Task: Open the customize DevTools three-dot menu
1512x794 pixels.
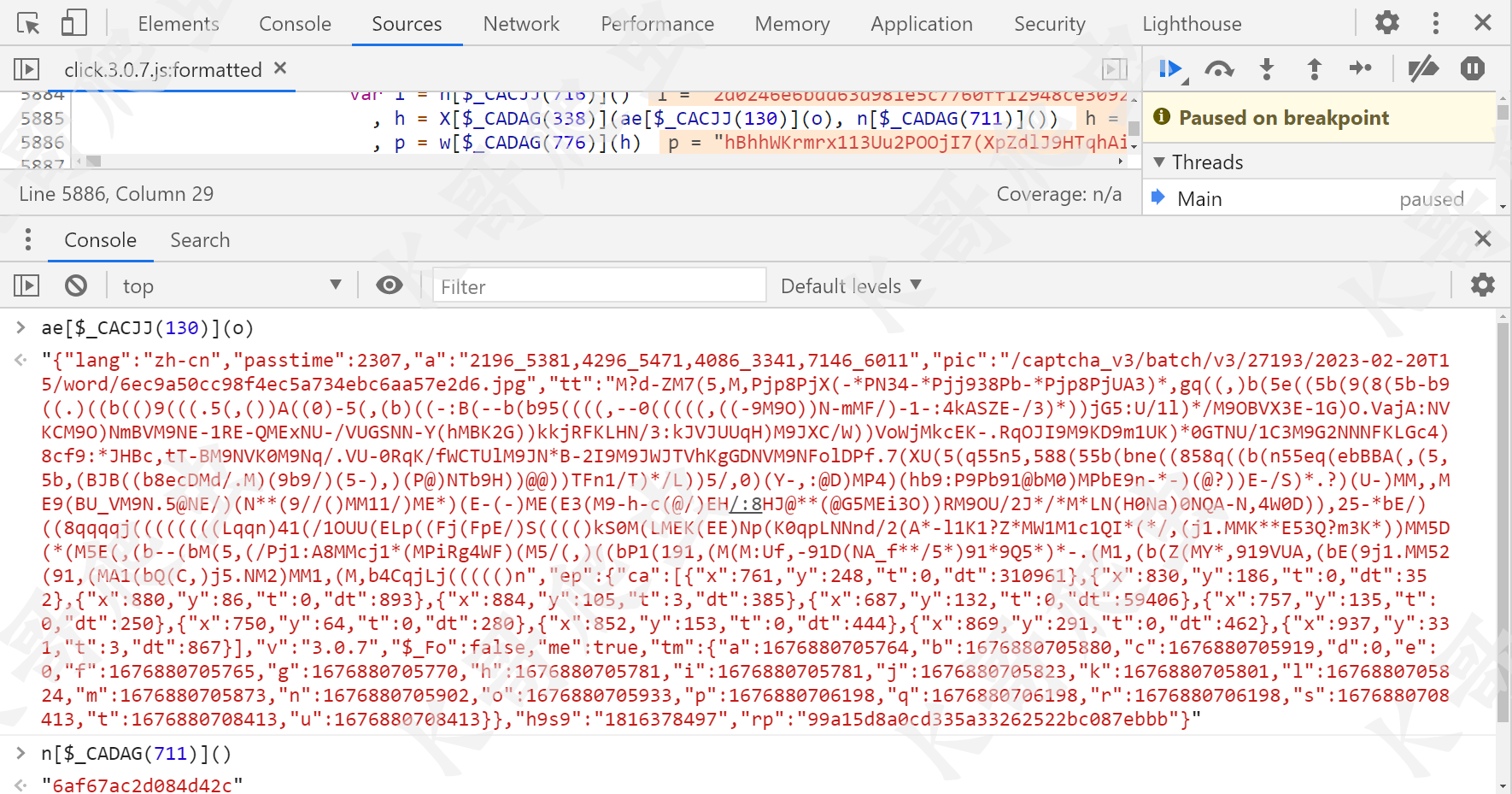Action: pyautogui.click(x=1435, y=23)
